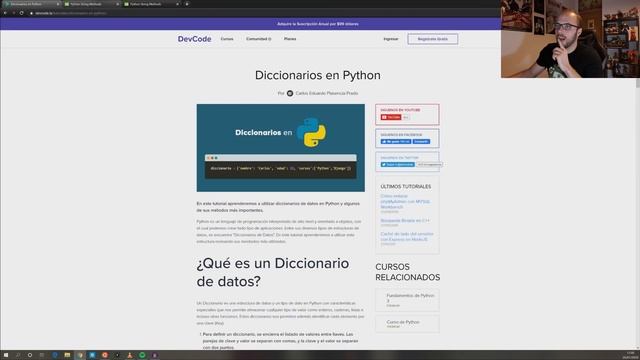
Task: Open Task View in the taskbar
Action: click(x=42, y=355)
